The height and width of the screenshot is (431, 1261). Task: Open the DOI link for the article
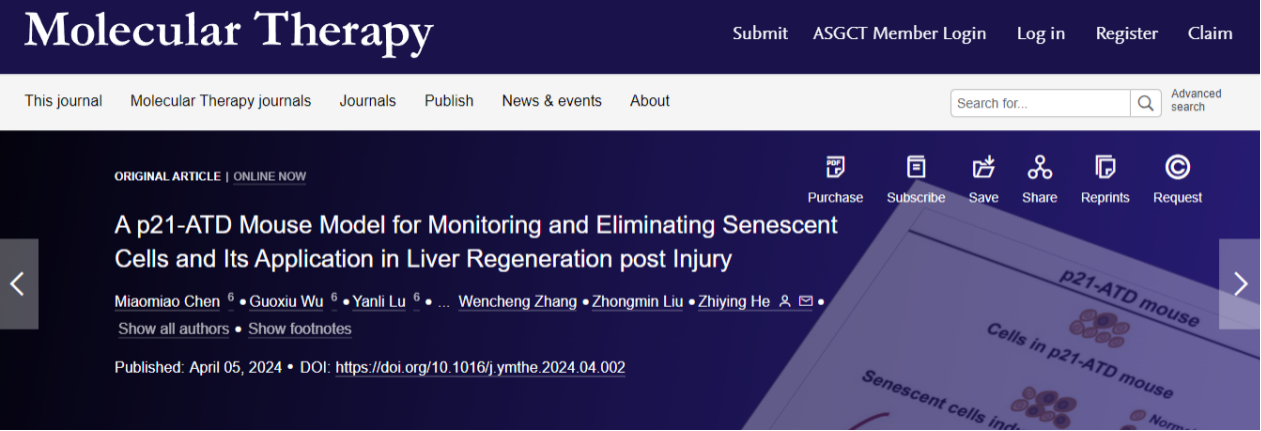(480, 368)
